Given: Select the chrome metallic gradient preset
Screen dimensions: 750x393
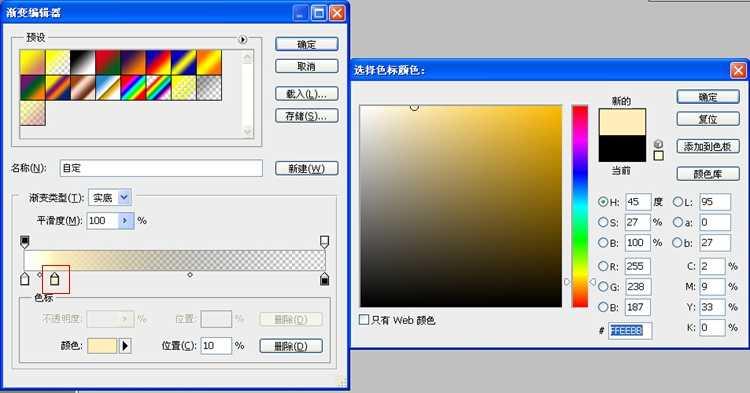Looking at the screenshot, I should coord(108,87).
